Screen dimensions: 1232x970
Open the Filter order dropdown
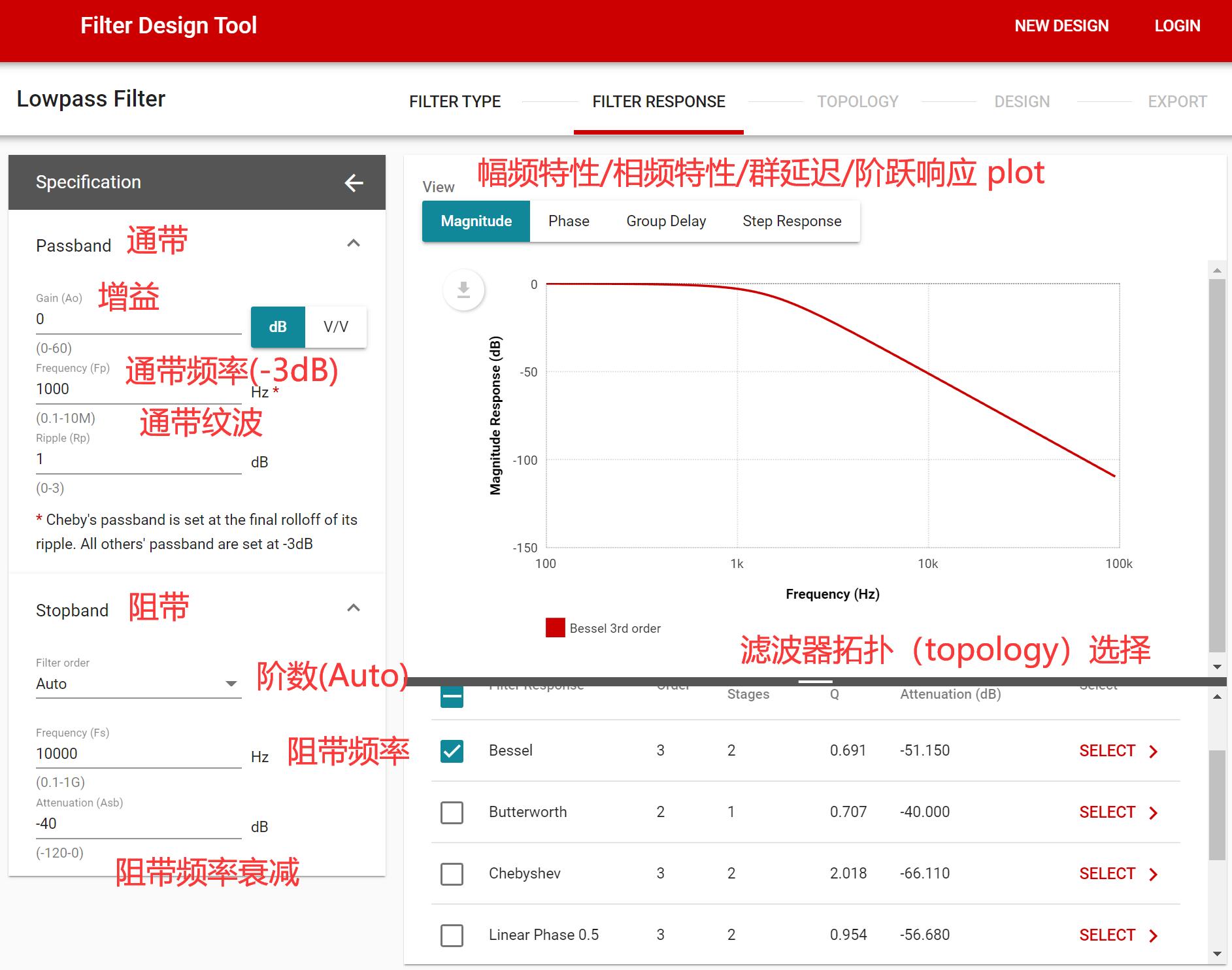(138, 684)
